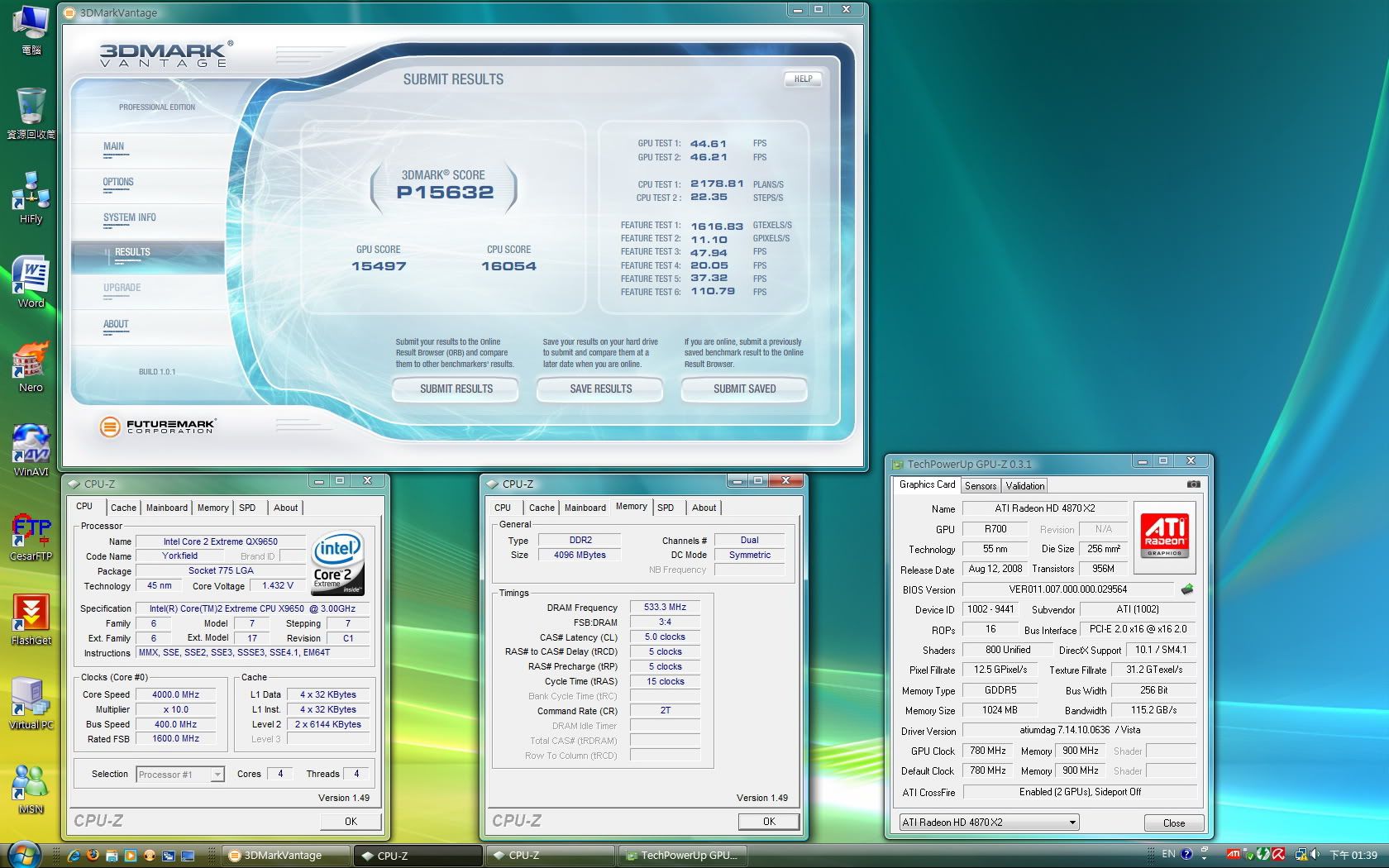The image size is (1389, 868).
Task: Open the HiFly desktop shortcut
Action: tap(31, 198)
